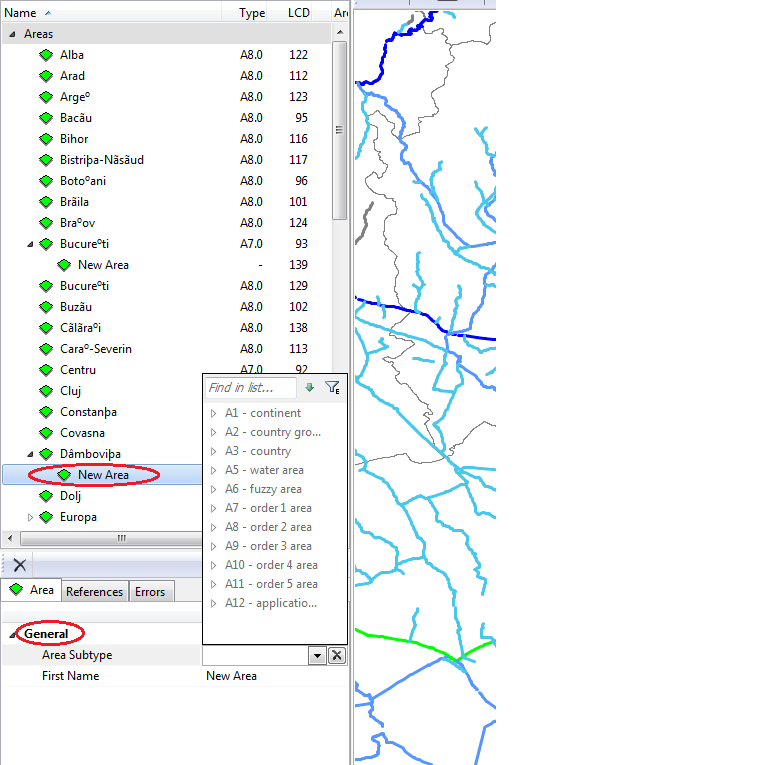Expand the A7 - order 1 area entry

point(213,508)
